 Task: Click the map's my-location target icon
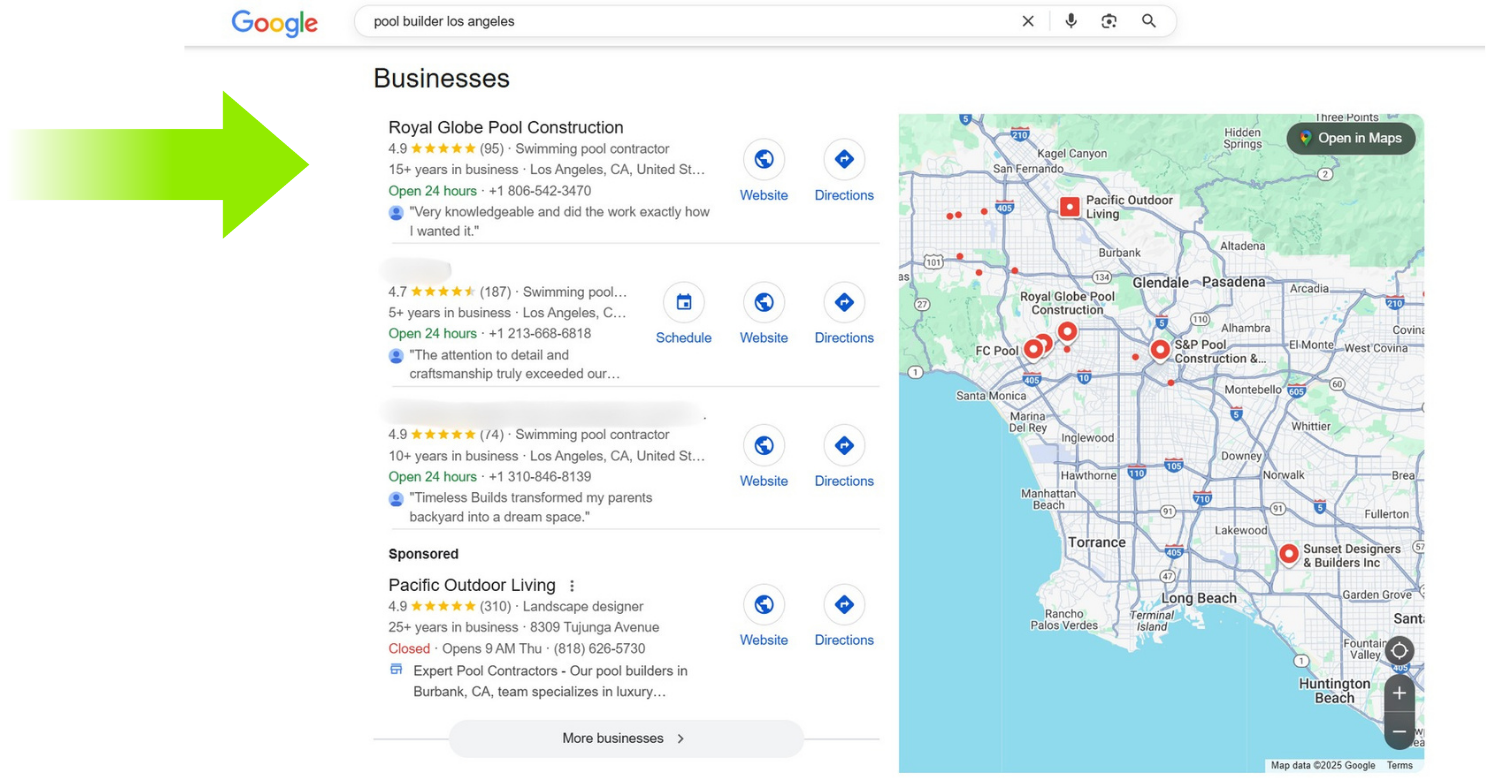[1399, 651]
